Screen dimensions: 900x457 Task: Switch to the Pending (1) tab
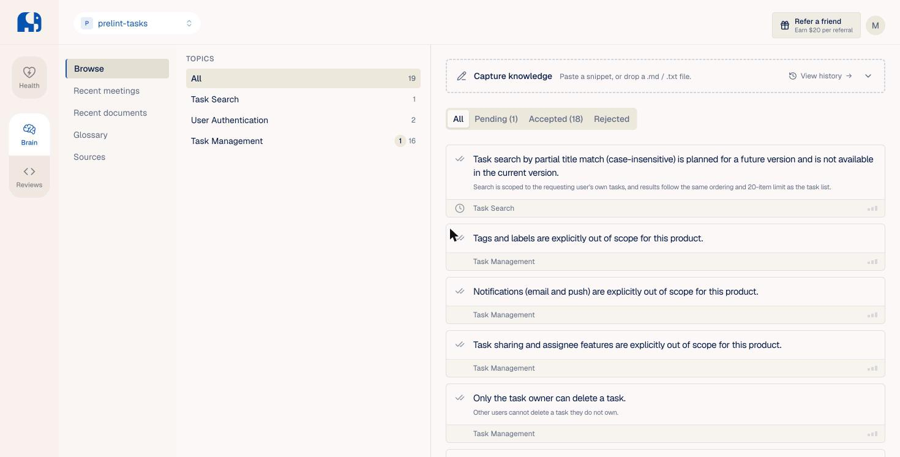496,119
